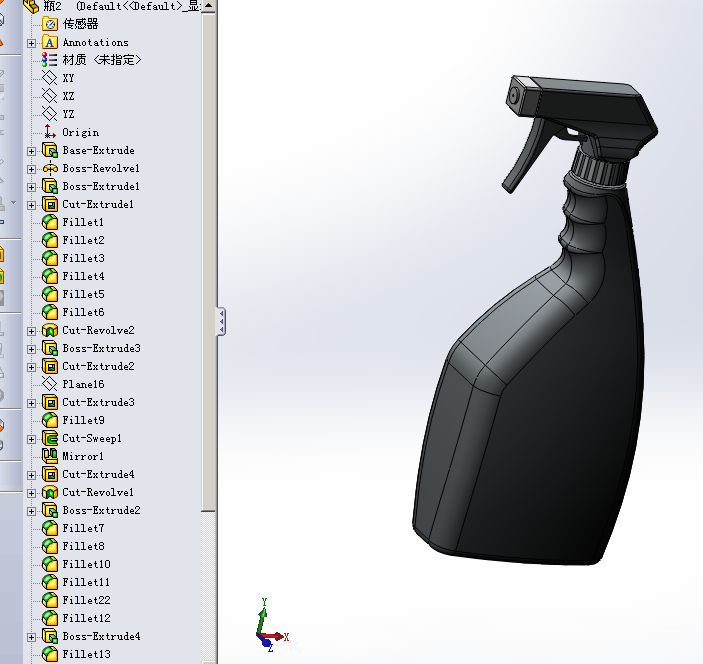Click the Annotations folder icon
This screenshot has height=664, width=703.
point(50,43)
